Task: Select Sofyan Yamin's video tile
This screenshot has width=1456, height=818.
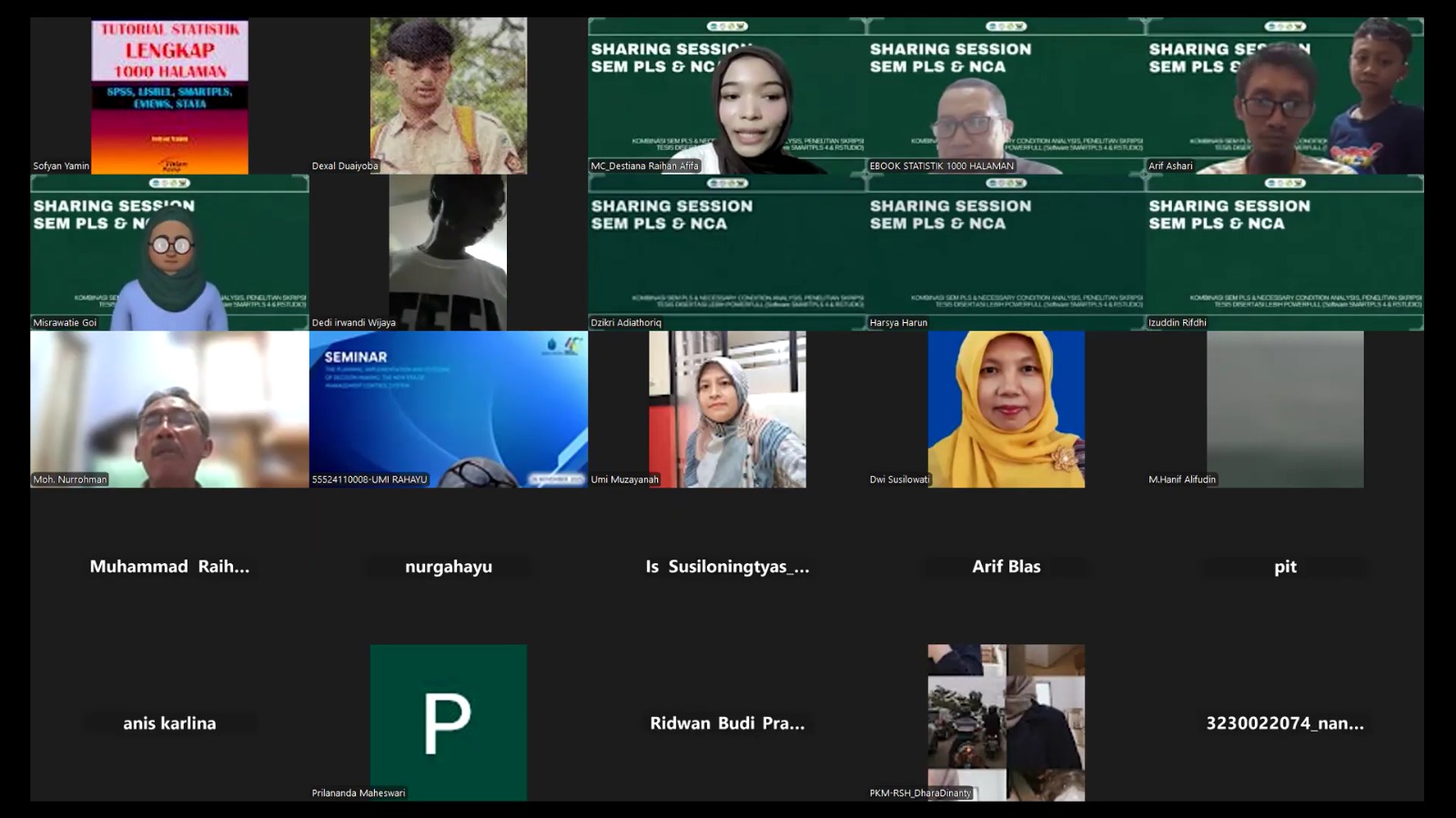Action: click(x=169, y=96)
